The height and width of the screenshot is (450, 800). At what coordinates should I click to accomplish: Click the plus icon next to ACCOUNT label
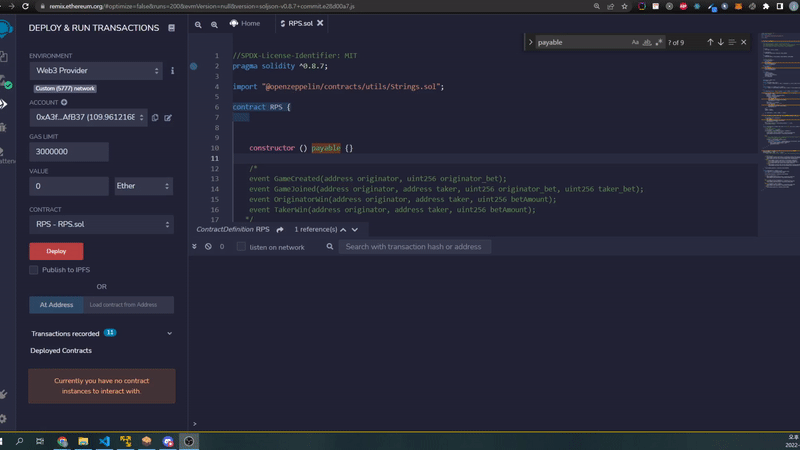click(65, 102)
